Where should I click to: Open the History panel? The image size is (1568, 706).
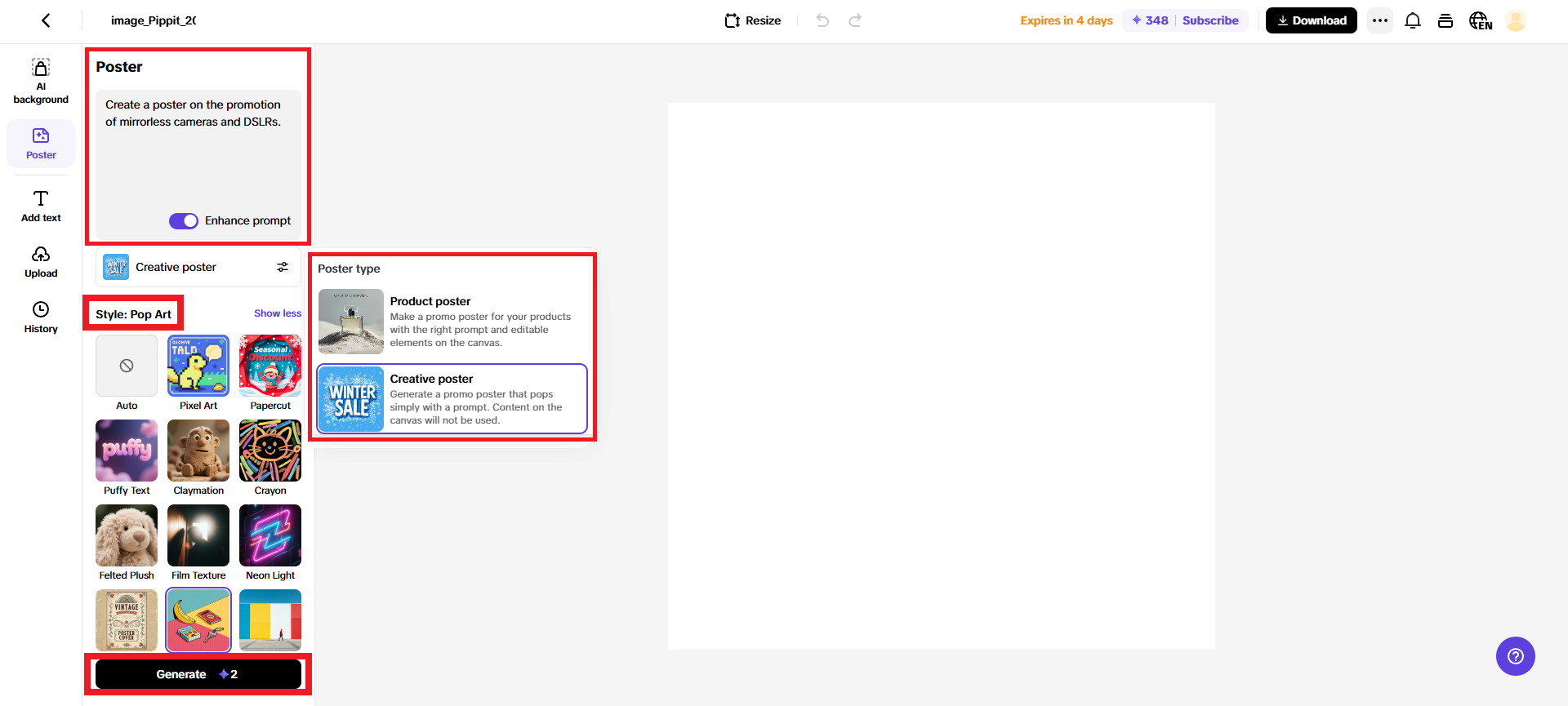click(x=41, y=317)
